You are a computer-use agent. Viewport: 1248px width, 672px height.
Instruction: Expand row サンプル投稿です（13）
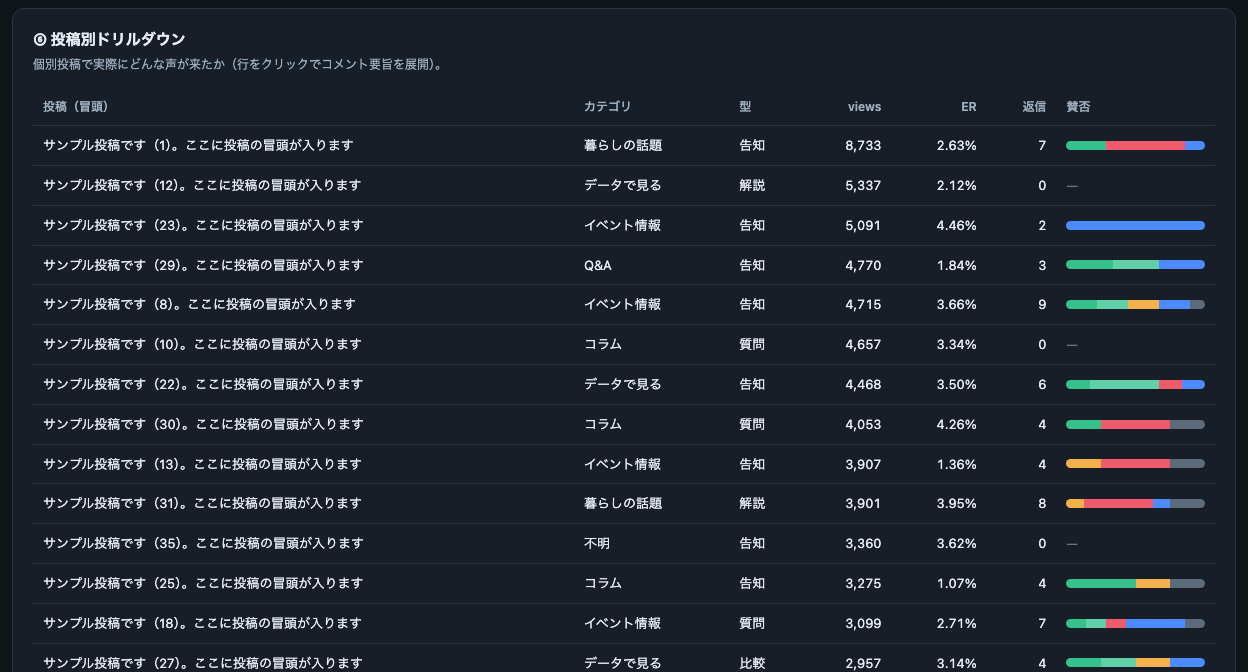coord(624,465)
